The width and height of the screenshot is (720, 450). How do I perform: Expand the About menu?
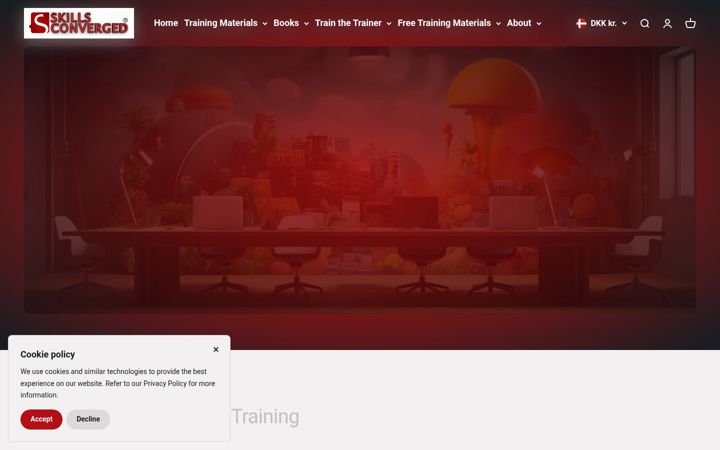point(524,23)
